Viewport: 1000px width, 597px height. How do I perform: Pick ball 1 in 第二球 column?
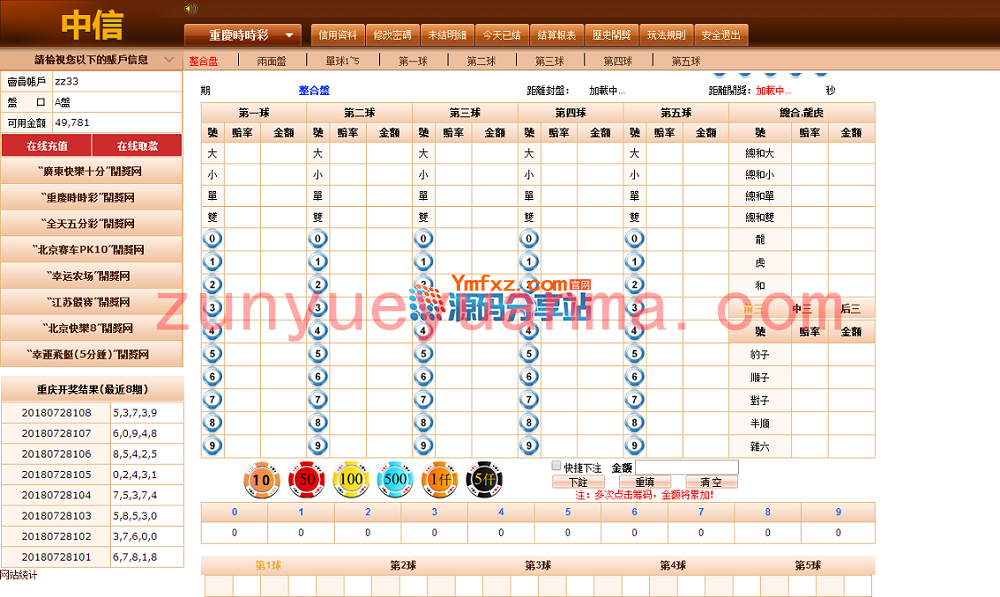click(318, 262)
